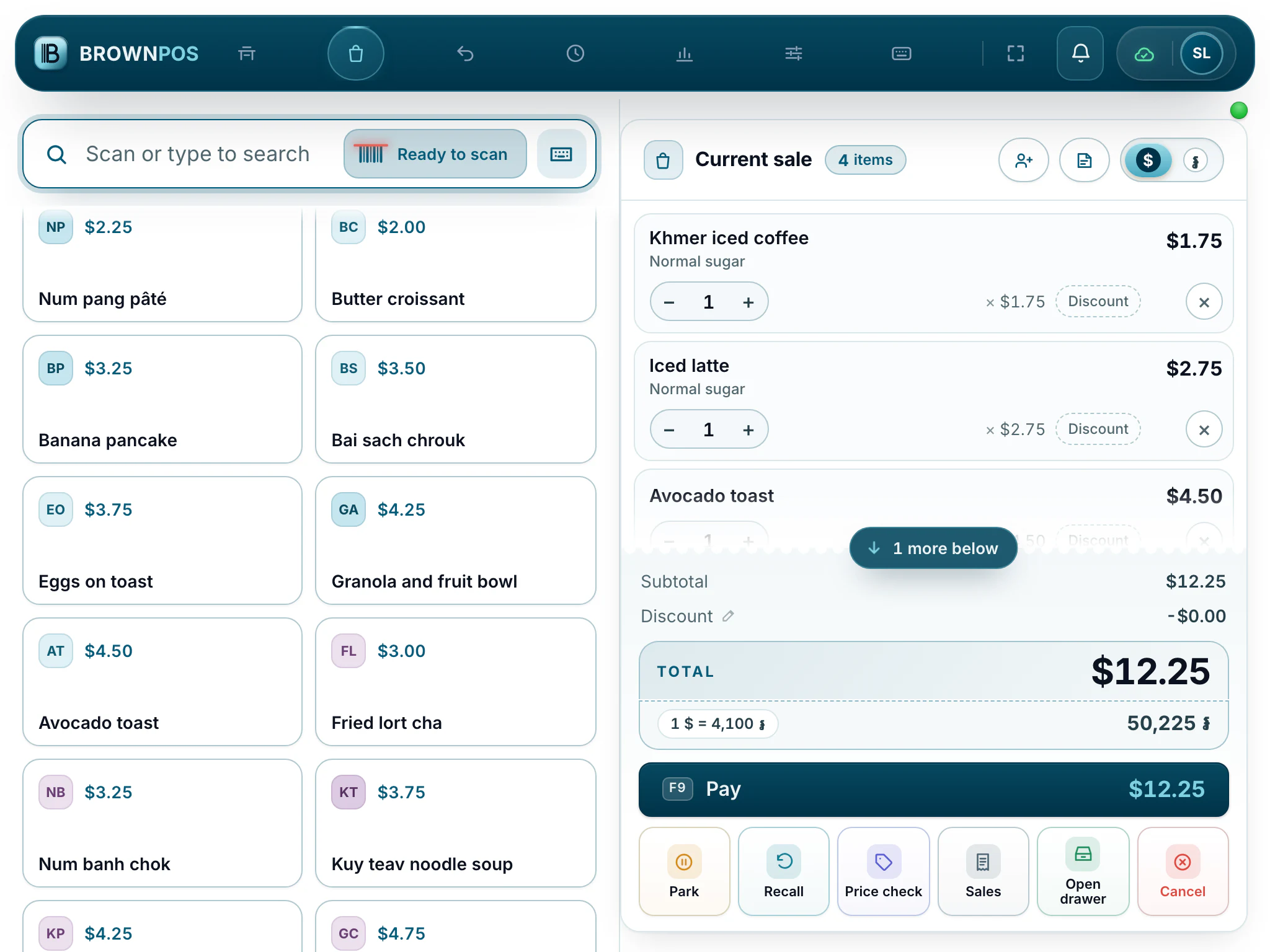Increase Iced latte quantity
This screenshot has width=1270, height=952.
[x=748, y=430]
